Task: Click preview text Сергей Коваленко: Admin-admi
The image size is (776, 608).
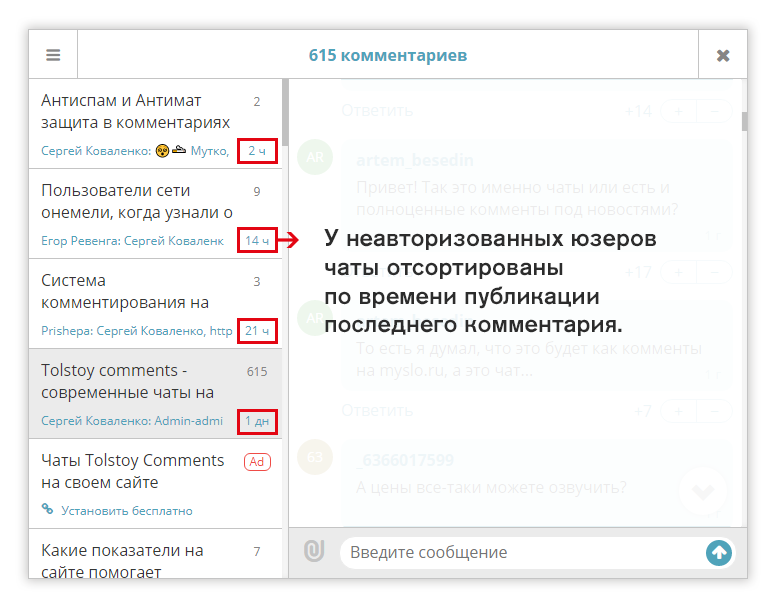Action: [132, 421]
